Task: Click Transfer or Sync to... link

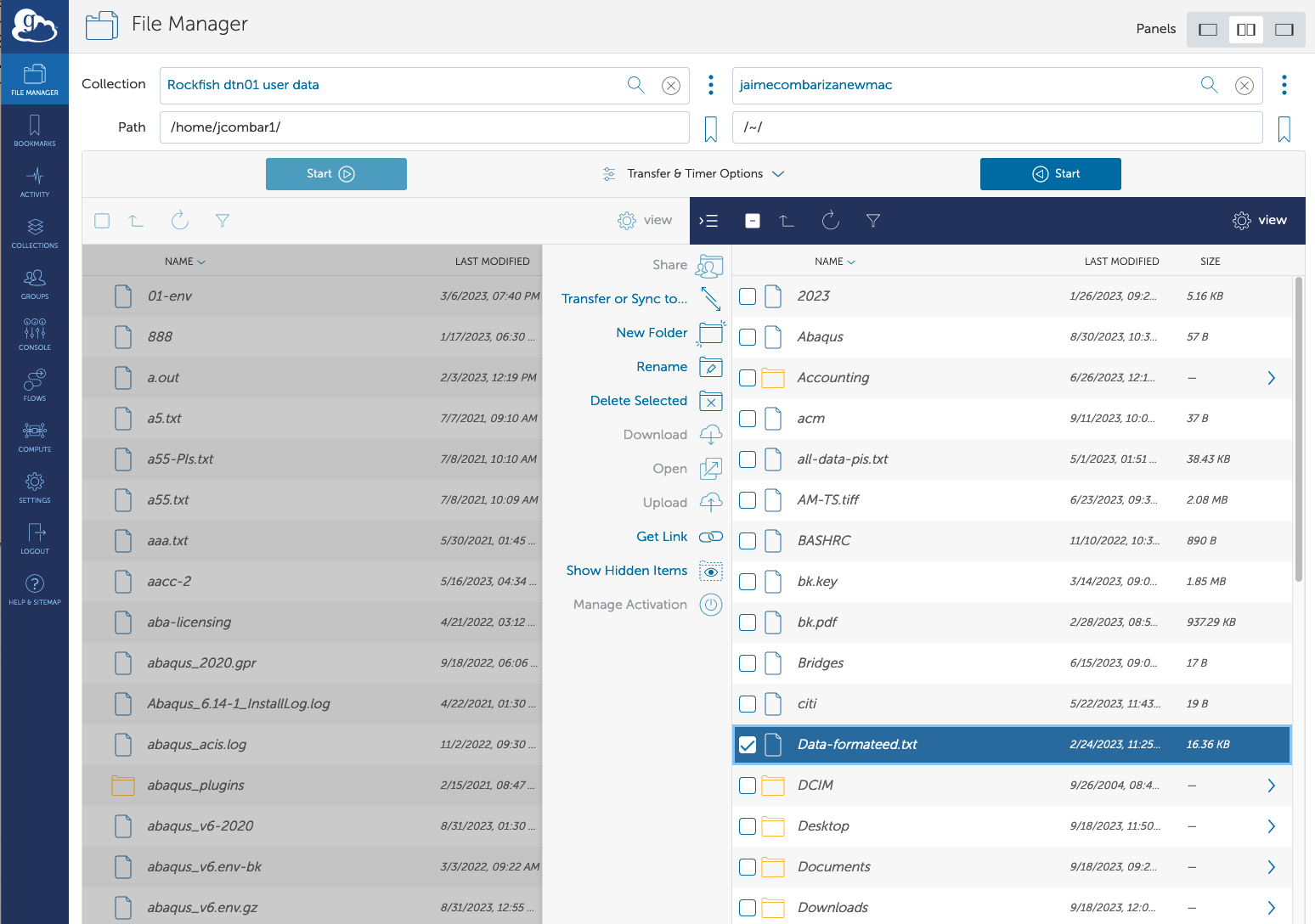Action: point(624,299)
